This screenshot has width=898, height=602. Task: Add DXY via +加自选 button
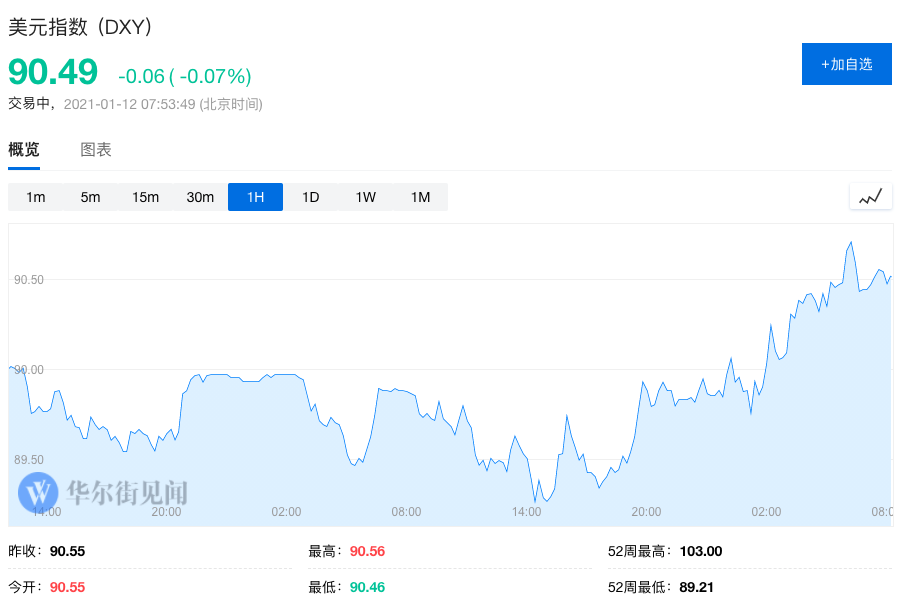tap(846, 64)
